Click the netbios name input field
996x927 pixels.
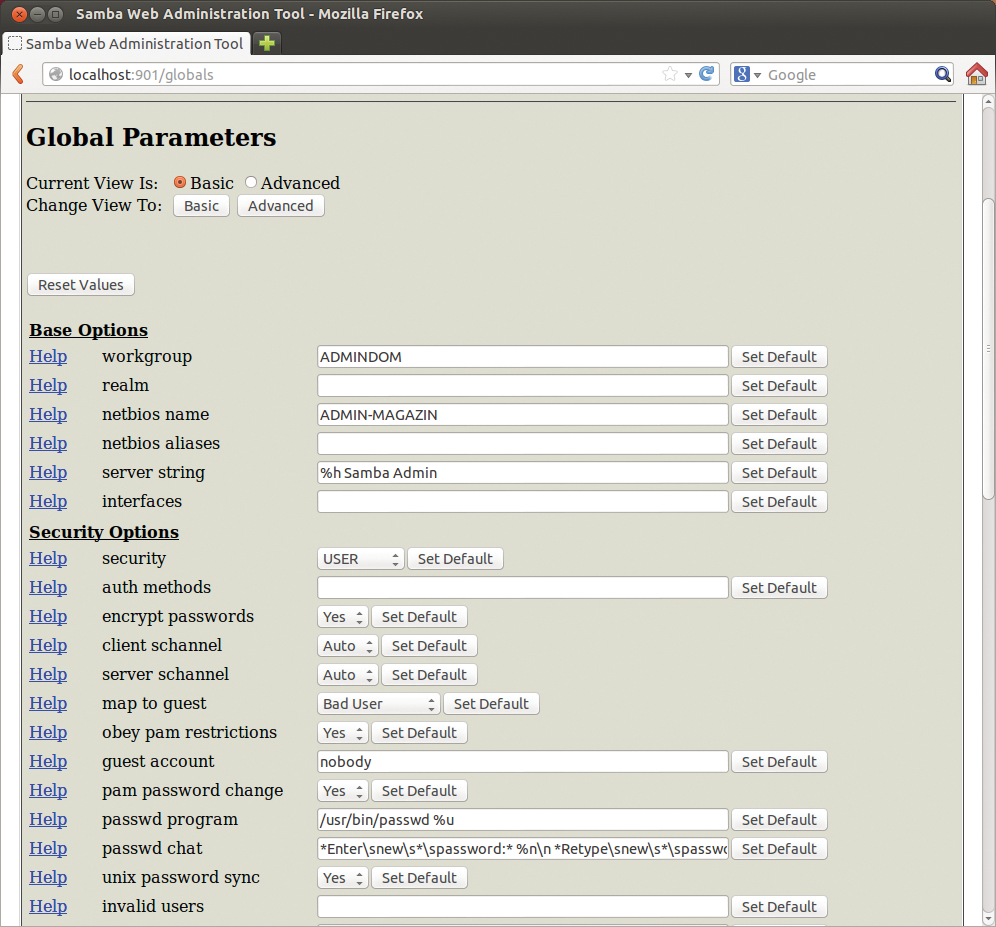[x=523, y=415]
